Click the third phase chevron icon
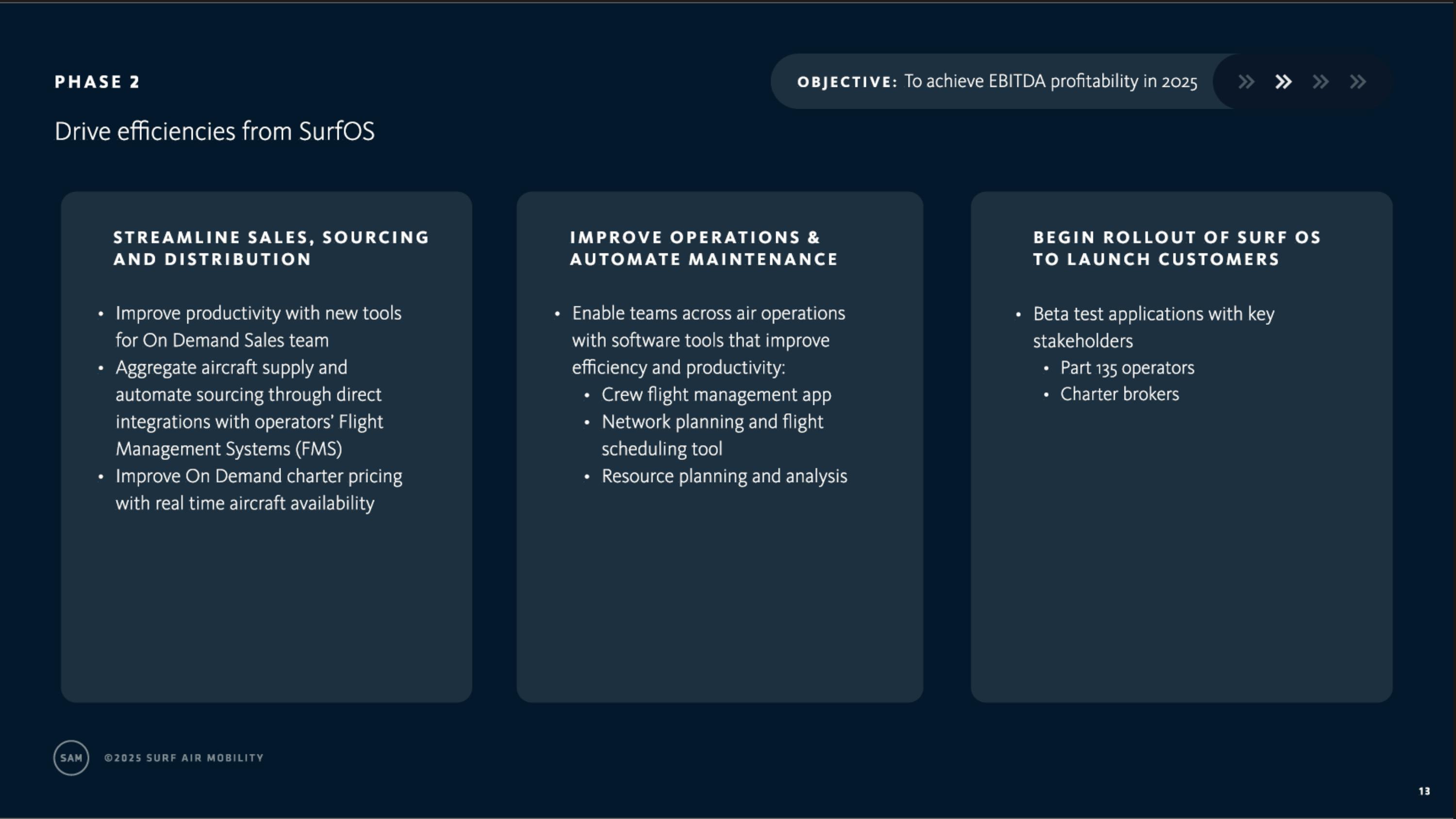The image size is (1456, 819). pos(1320,82)
